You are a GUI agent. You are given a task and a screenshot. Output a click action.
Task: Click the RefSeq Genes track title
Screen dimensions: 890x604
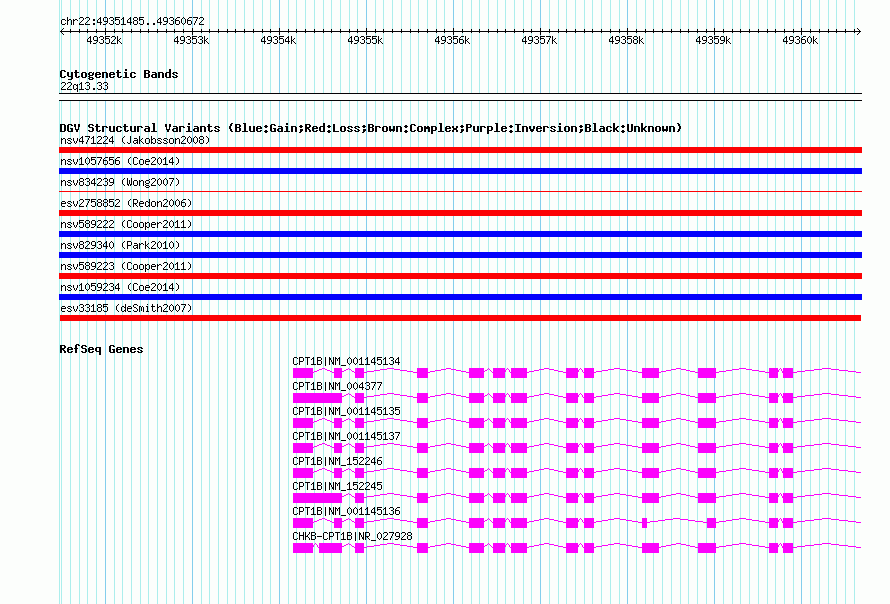pyautogui.click(x=101, y=349)
